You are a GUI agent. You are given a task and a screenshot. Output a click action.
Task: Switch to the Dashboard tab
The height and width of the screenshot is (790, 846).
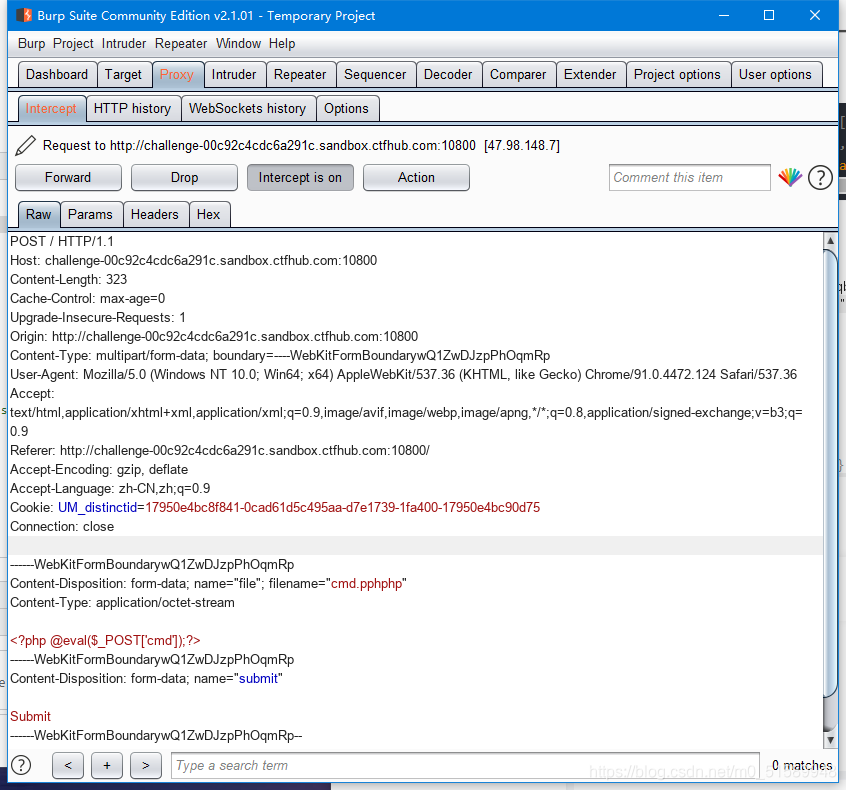[x=57, y=74]
